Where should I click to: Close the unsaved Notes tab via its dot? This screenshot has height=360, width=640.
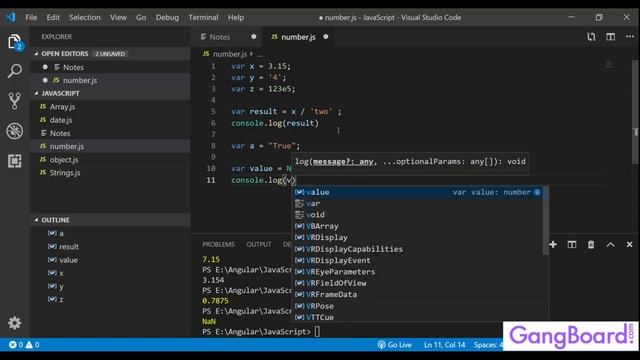[x=253, y=36]
